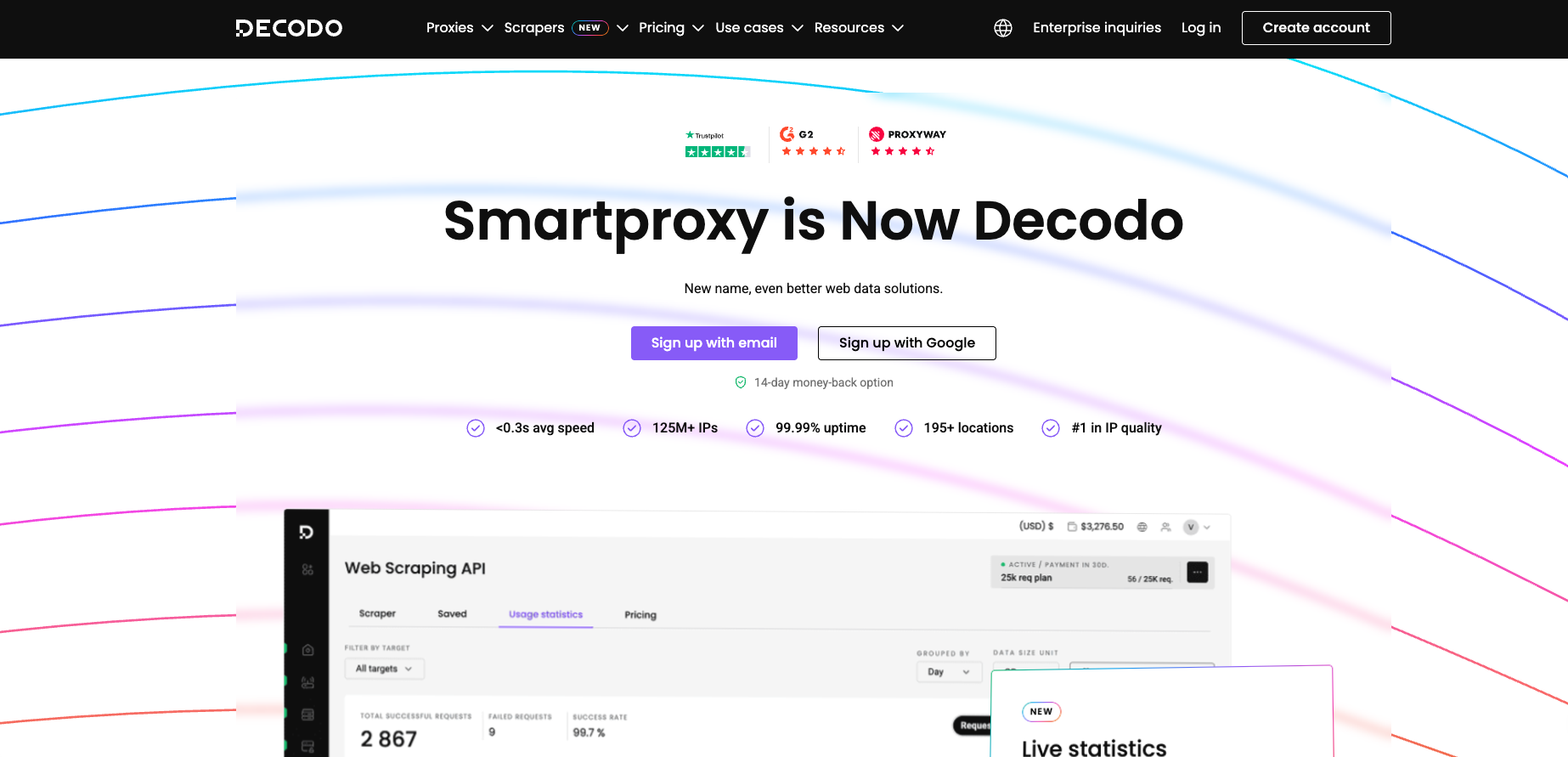Click the Web Scraping API heading

415,568
